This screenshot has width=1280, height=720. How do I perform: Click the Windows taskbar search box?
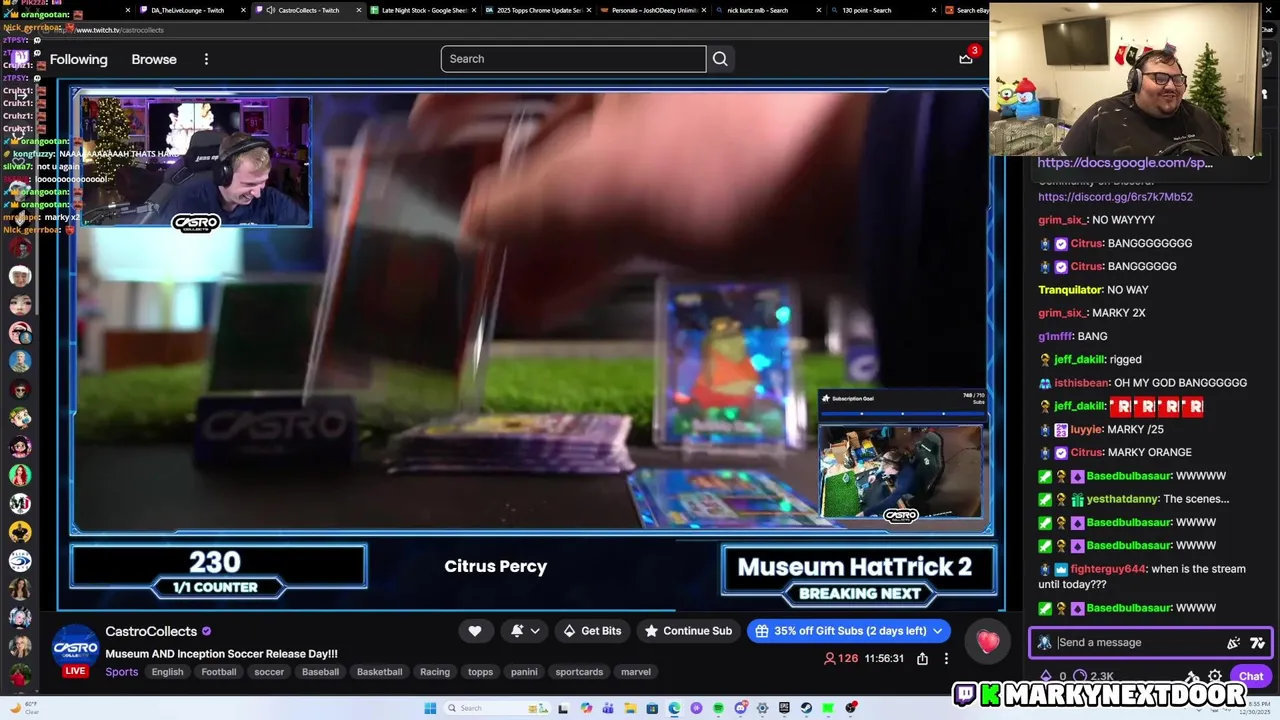pyautogui.click(x=495, y=708)
